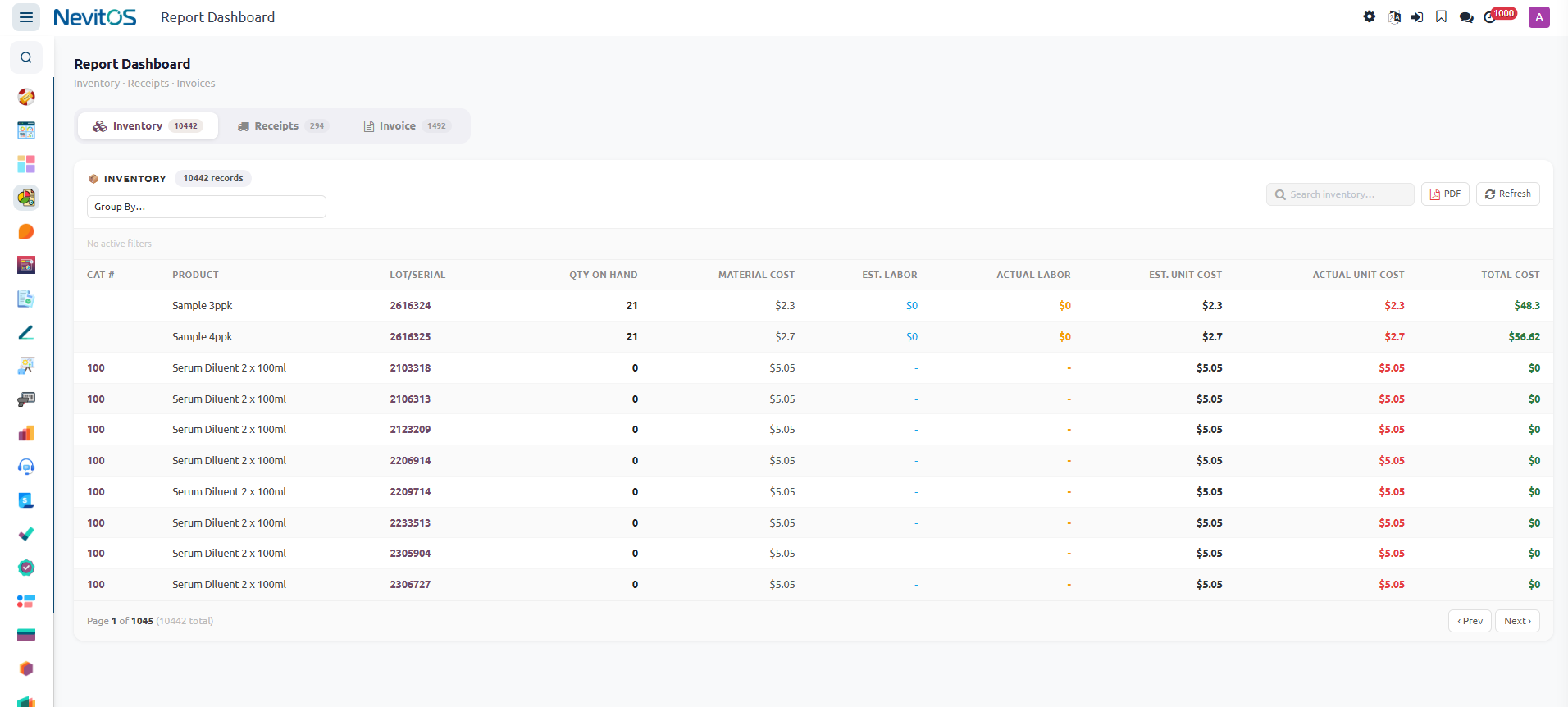Switch to the Receipts tab

coord(283,126)
